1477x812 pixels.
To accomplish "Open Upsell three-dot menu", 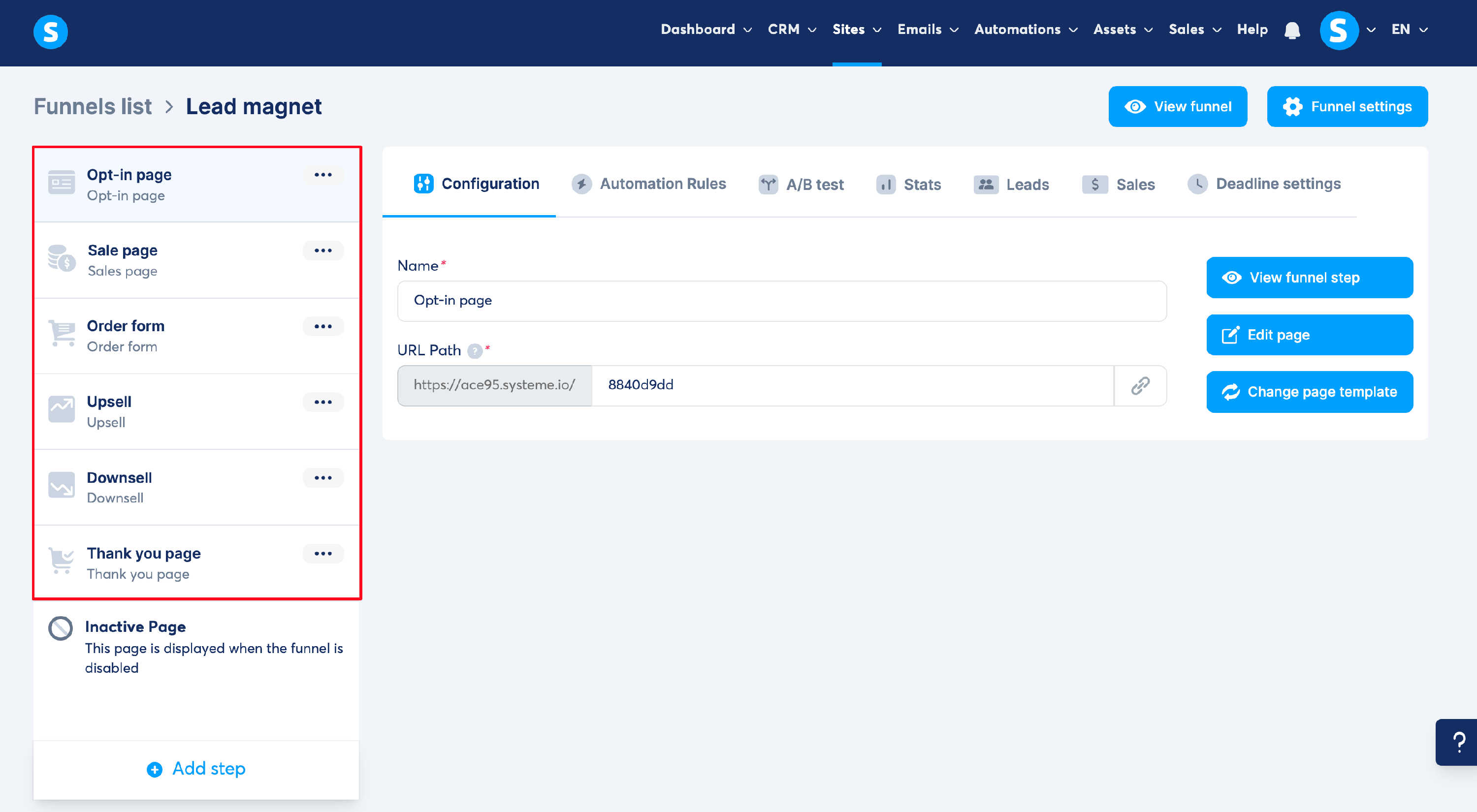I will coord(323,402).
